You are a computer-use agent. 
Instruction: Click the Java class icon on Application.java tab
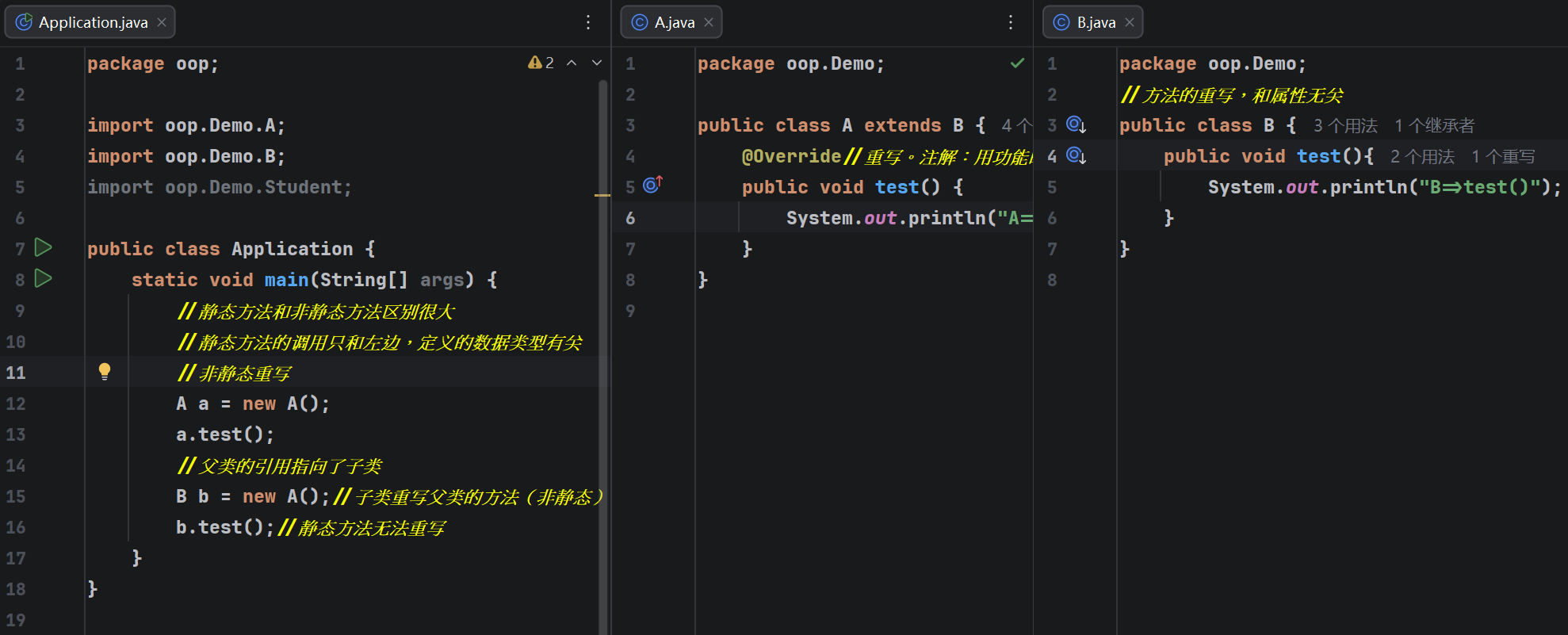(x=25, y=22)
